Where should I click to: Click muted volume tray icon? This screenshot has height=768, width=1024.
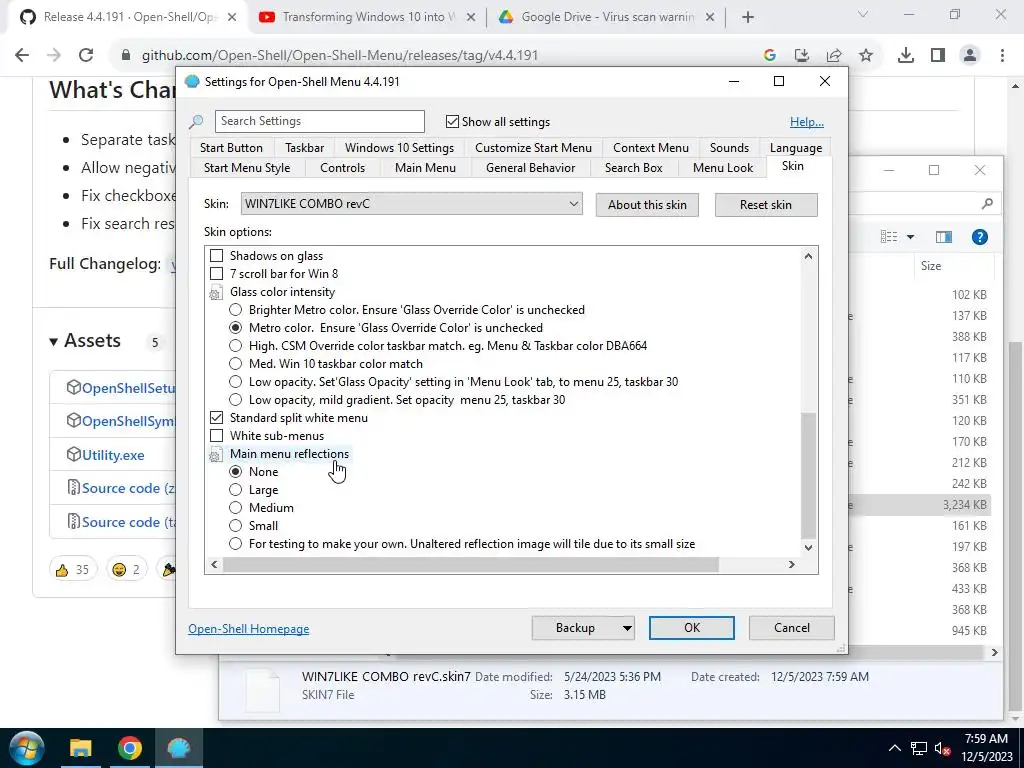click(x=942, y=748)
